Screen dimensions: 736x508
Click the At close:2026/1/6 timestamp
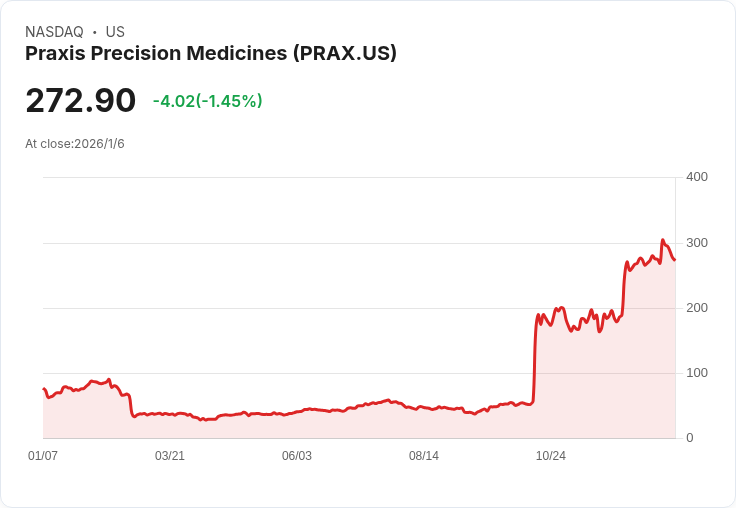point(75,144)
